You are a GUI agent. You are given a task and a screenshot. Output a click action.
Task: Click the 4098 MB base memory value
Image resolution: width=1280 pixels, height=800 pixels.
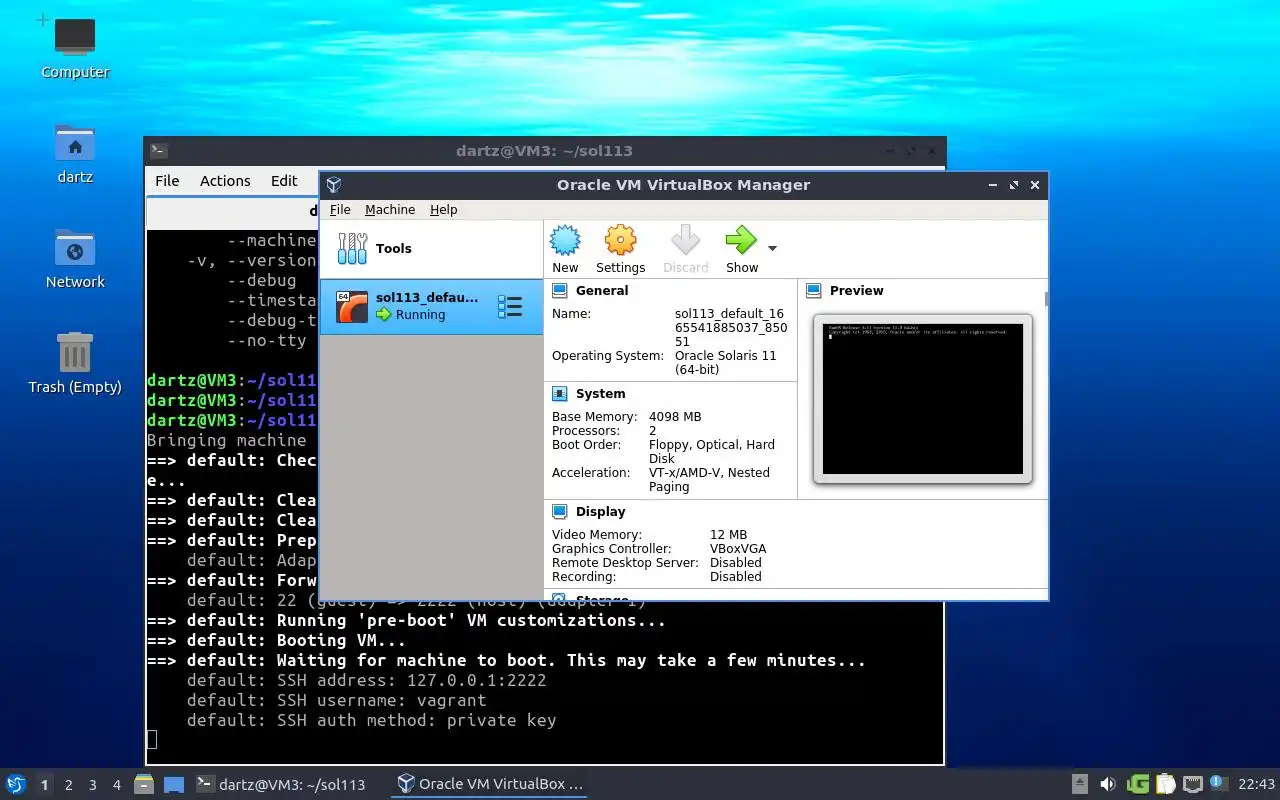click(675, 417)
